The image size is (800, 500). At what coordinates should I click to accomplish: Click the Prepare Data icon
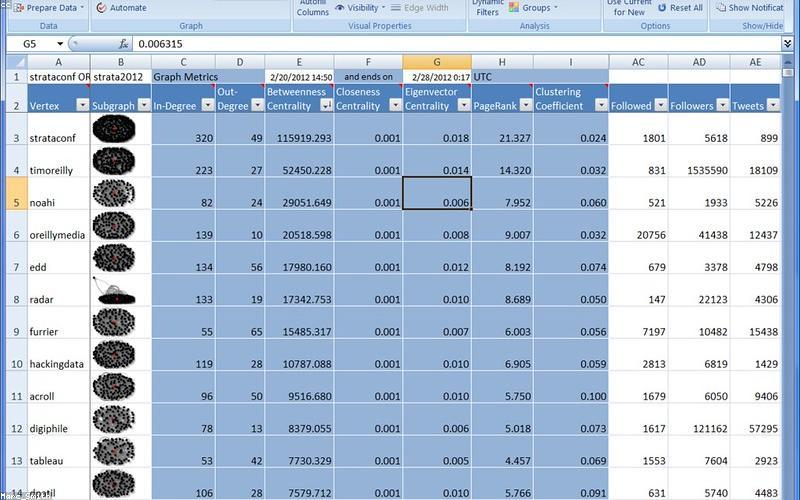click(x=19, y=8)
